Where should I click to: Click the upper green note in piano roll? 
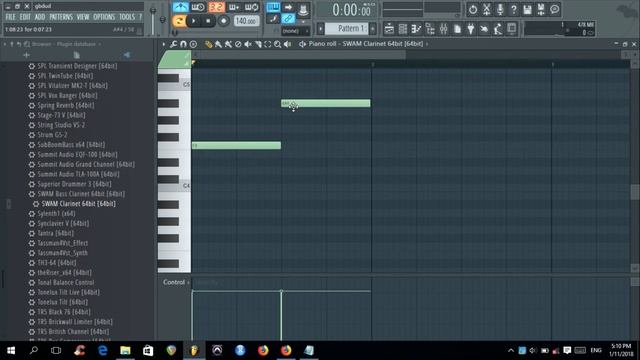point(326,103)
